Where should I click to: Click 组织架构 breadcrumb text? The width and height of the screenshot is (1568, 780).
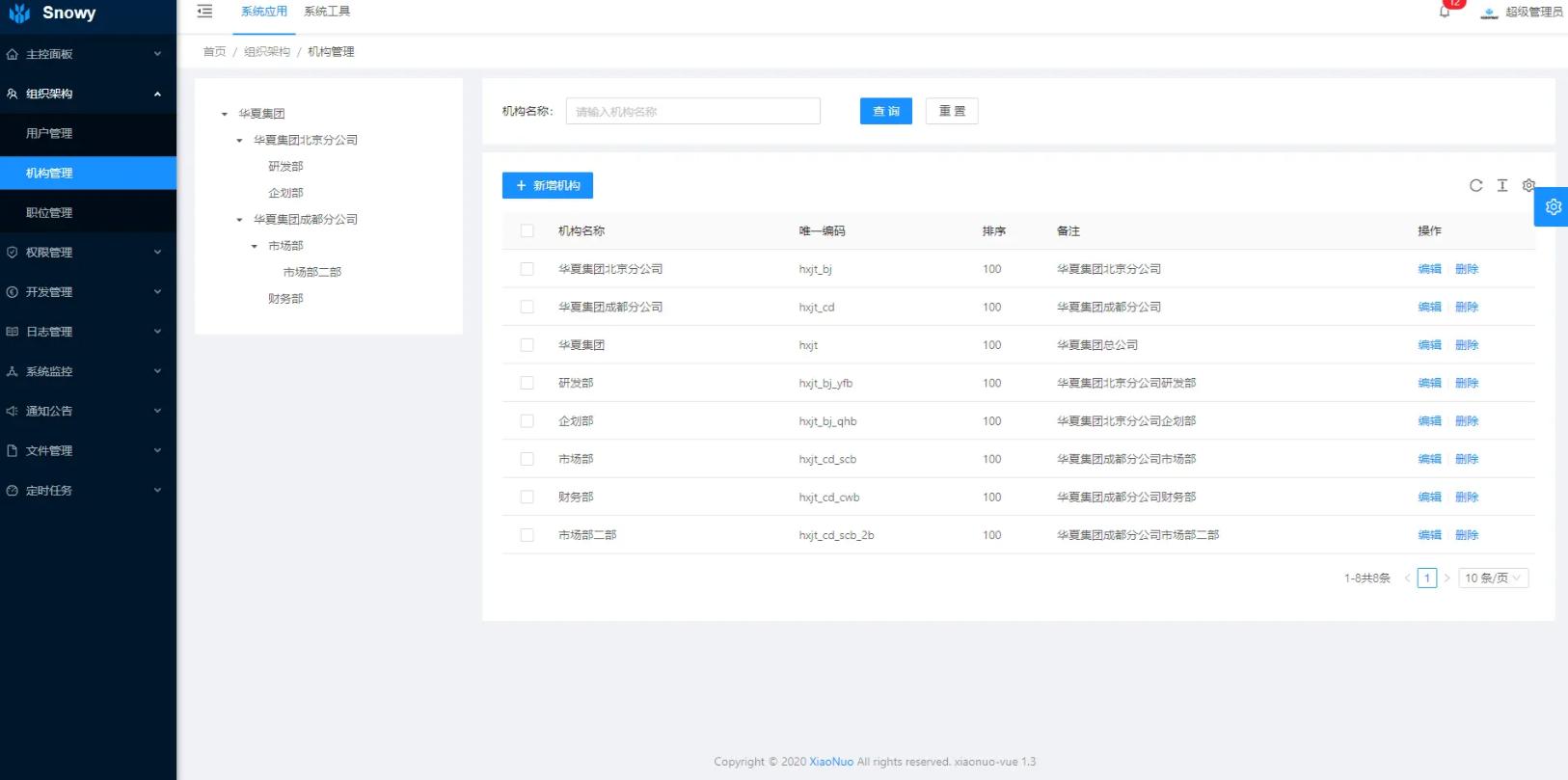point(267,51)
